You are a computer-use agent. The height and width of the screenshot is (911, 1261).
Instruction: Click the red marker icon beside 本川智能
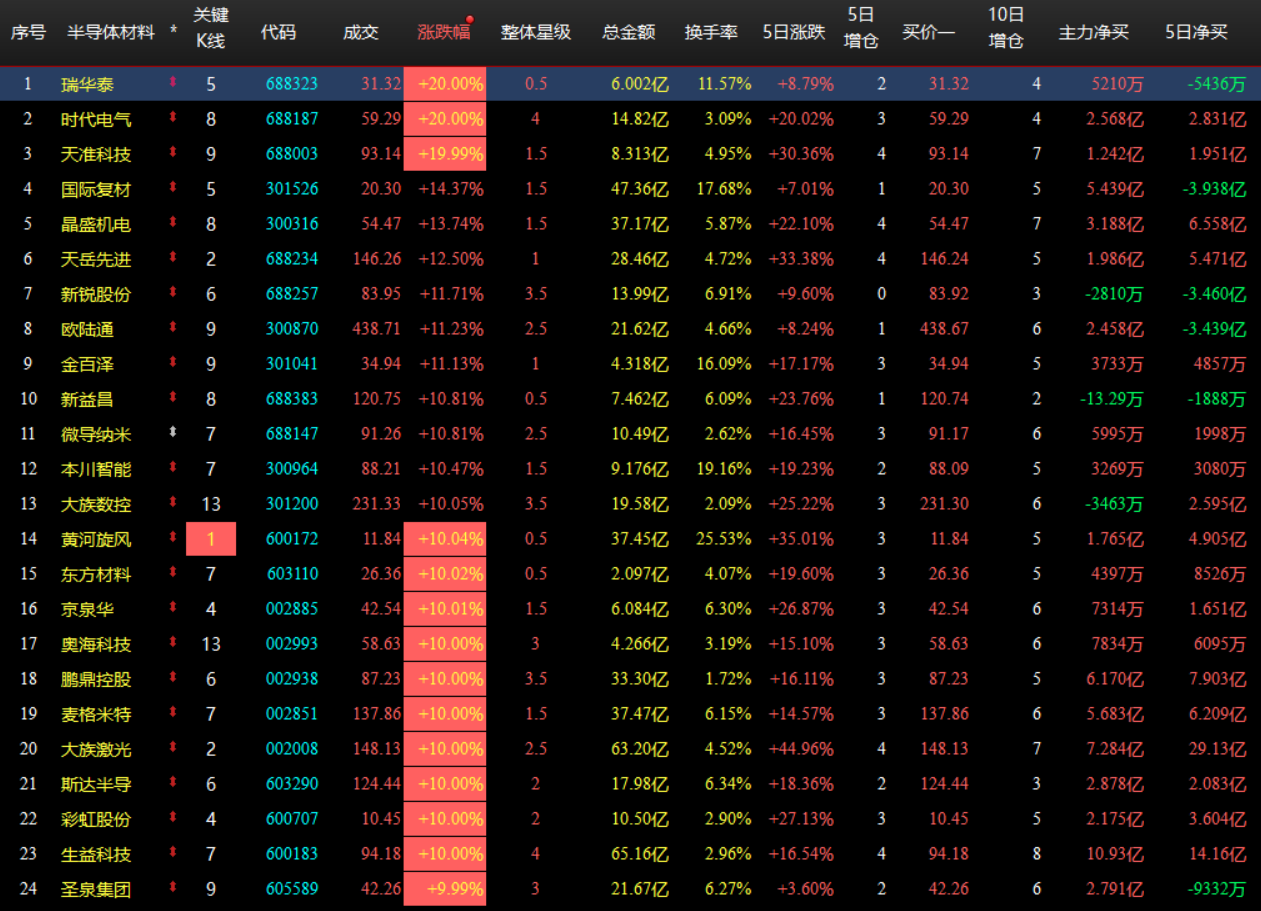tap(173, 469)
